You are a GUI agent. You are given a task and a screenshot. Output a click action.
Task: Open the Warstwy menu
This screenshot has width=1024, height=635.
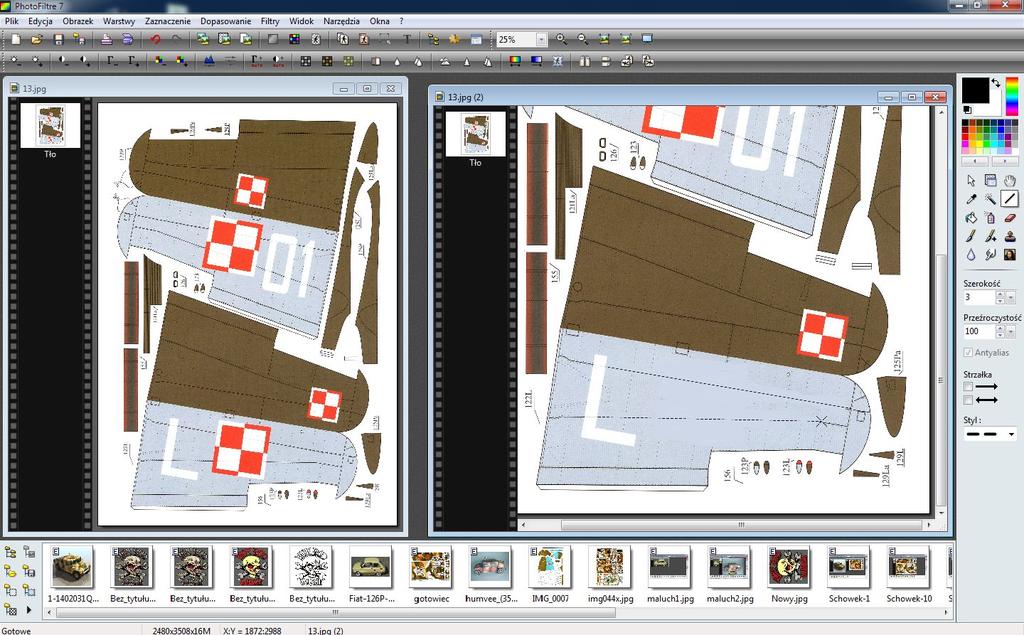pyautogui.click(x=118, y=21)
